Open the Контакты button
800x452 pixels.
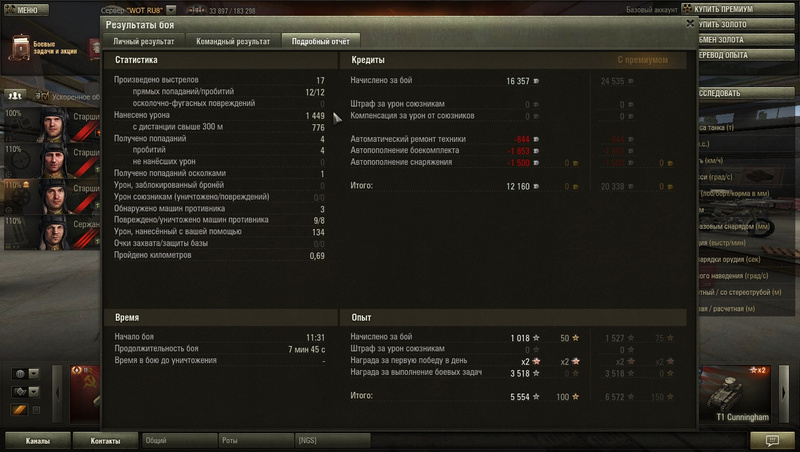click(105, 441)
